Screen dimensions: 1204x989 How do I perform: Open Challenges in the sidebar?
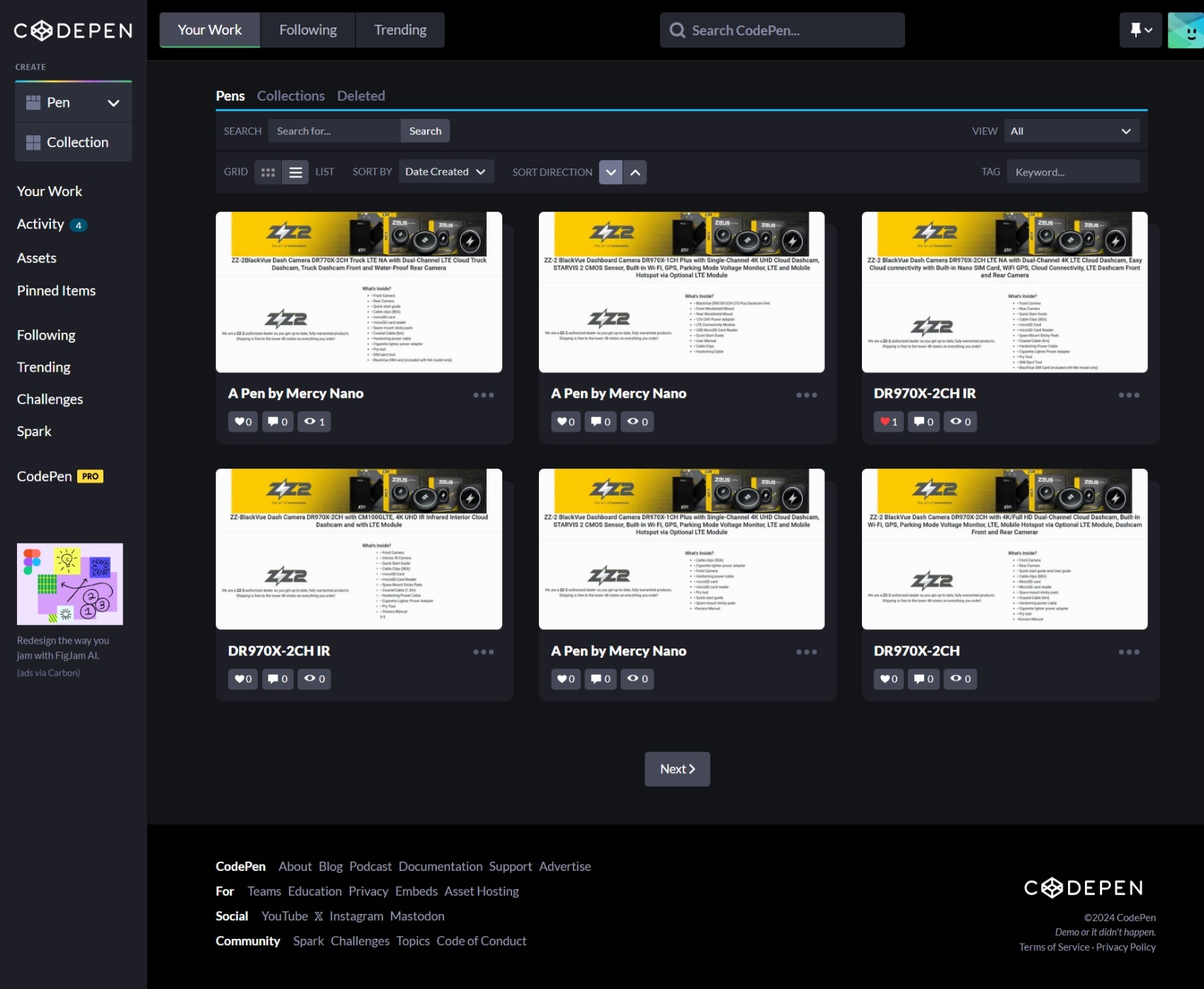pos(50,399)
